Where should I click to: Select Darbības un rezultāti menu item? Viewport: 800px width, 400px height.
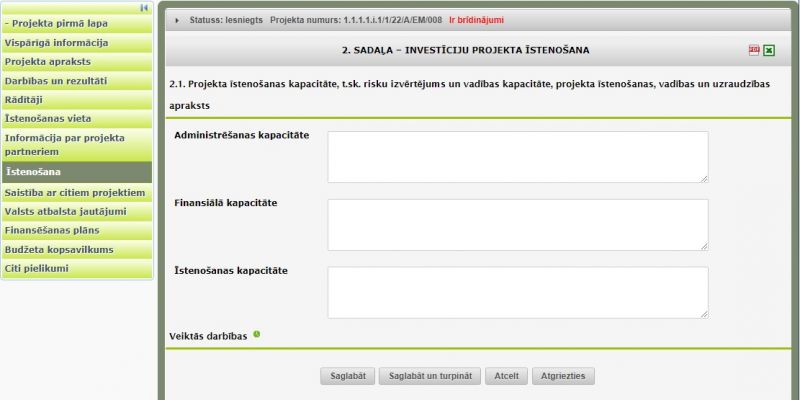[x=76, y=81]
